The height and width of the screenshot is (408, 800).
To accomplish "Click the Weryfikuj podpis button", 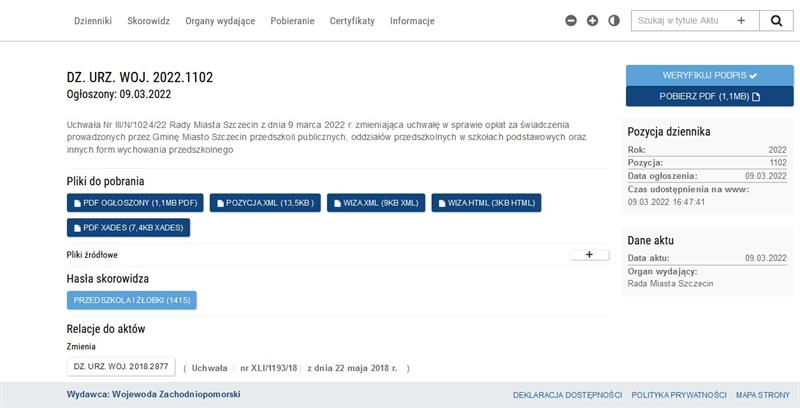I will point(709,75).
